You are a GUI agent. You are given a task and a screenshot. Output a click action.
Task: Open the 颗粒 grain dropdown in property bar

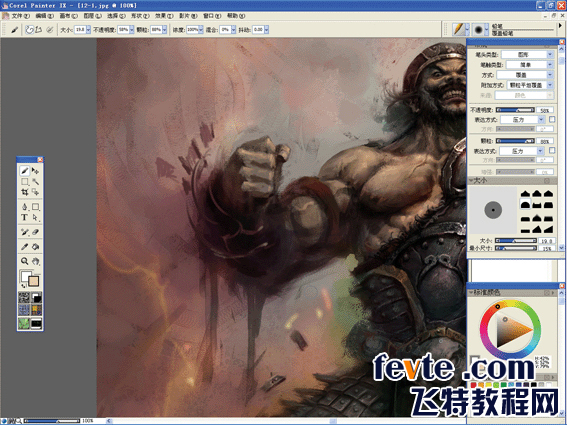pyautogui.click(x=165, y=30)
